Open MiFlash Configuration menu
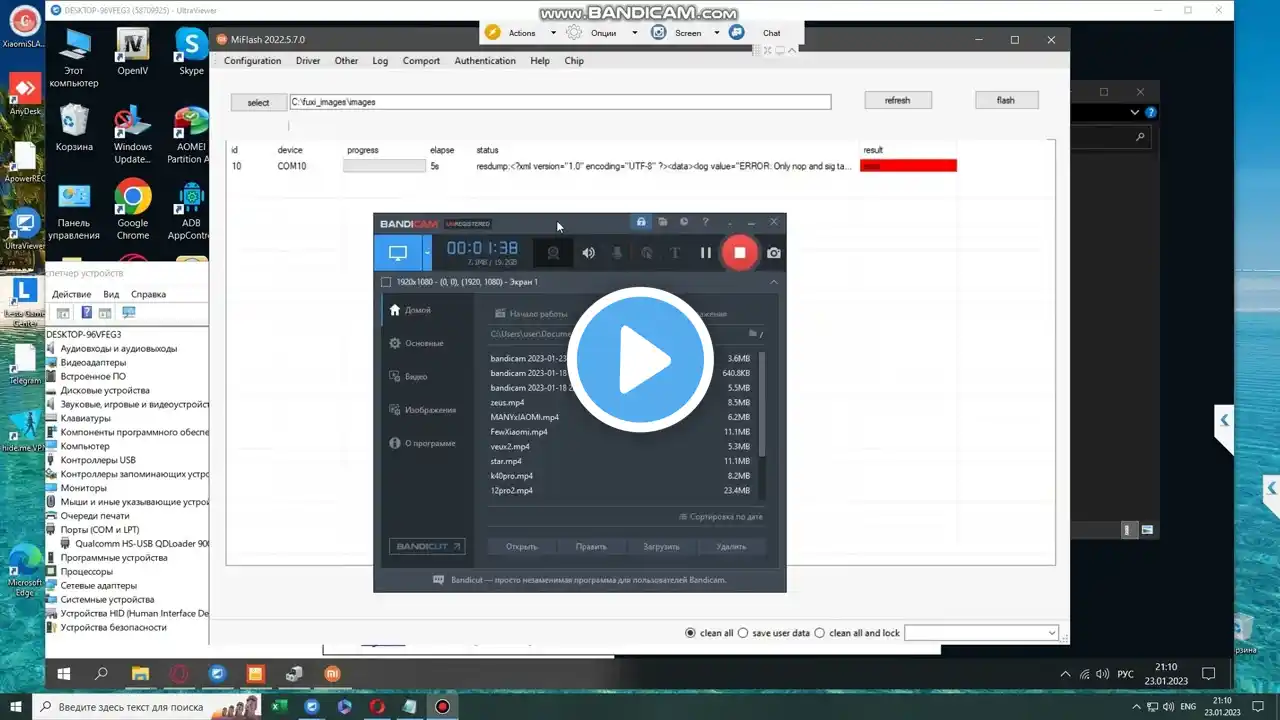This screenshot has height=720, width=1280. click(x=253, y=61)
